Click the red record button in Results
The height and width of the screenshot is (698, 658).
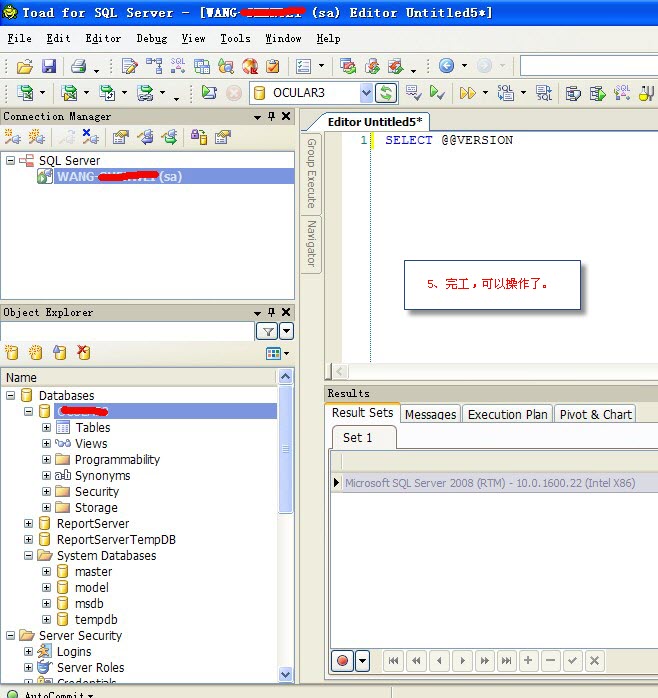342,661
